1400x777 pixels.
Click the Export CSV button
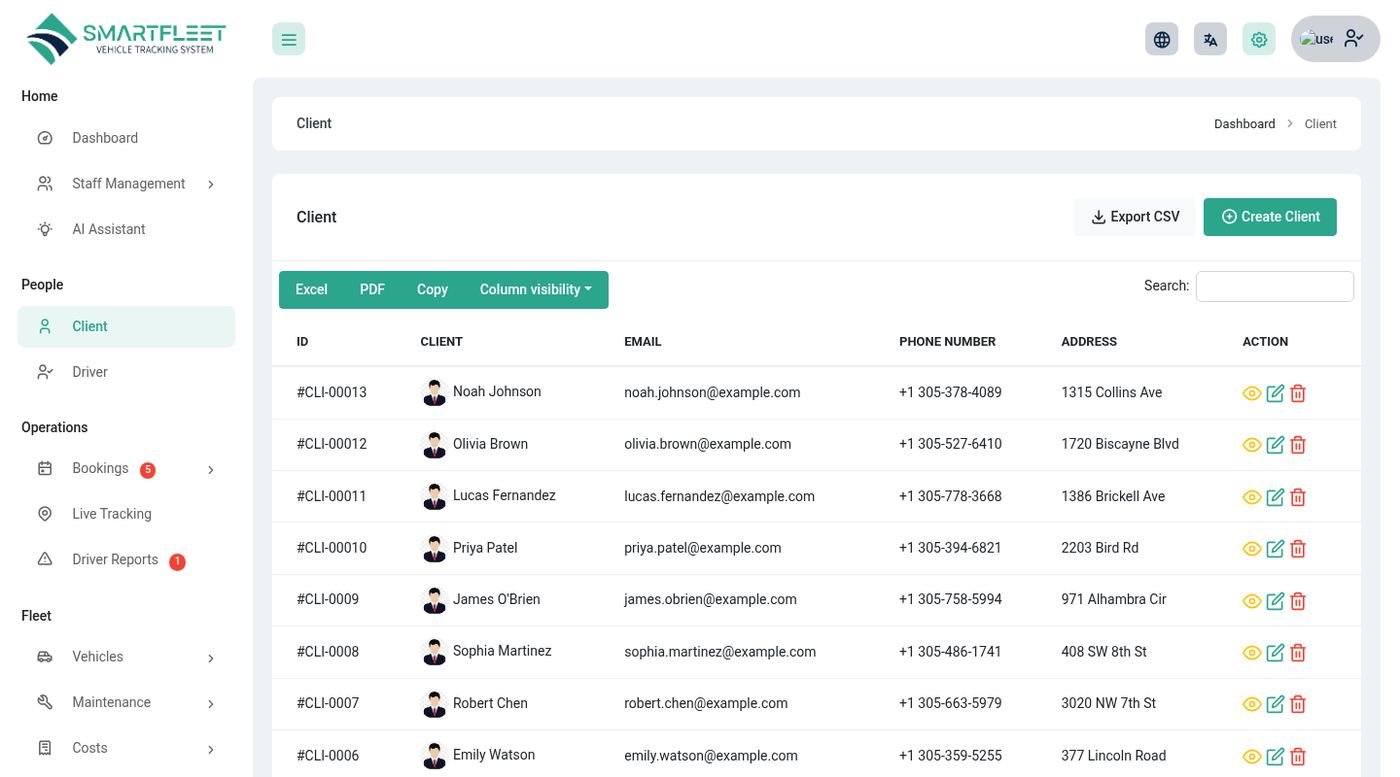1135,217
